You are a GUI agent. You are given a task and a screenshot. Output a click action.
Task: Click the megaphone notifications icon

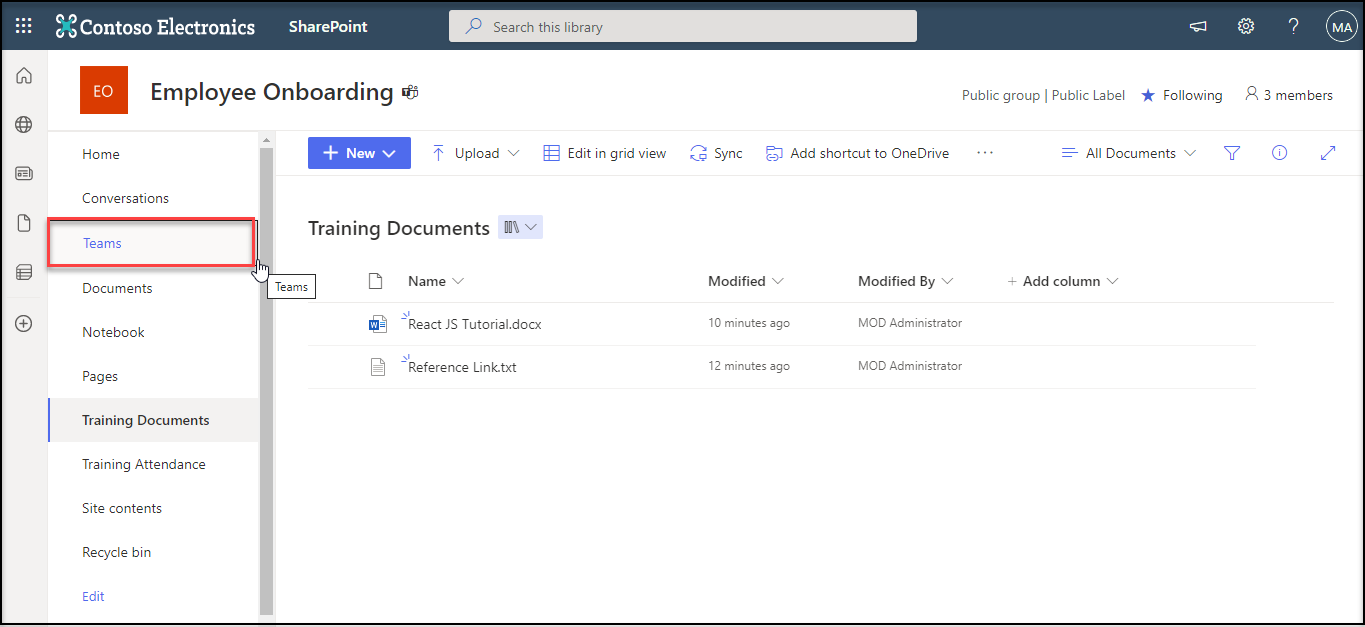[x=1197, y=27]
